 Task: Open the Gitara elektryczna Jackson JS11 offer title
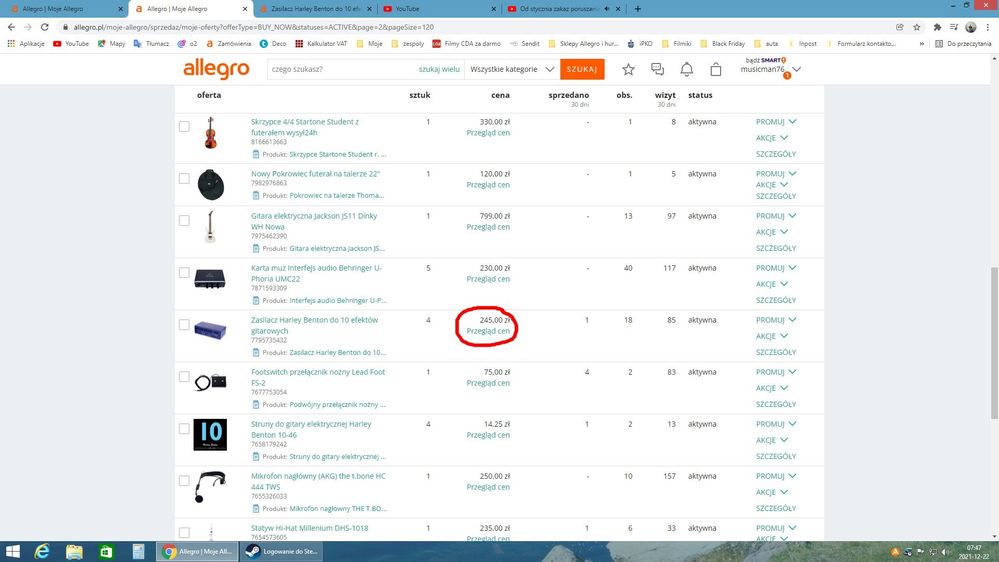314,221
